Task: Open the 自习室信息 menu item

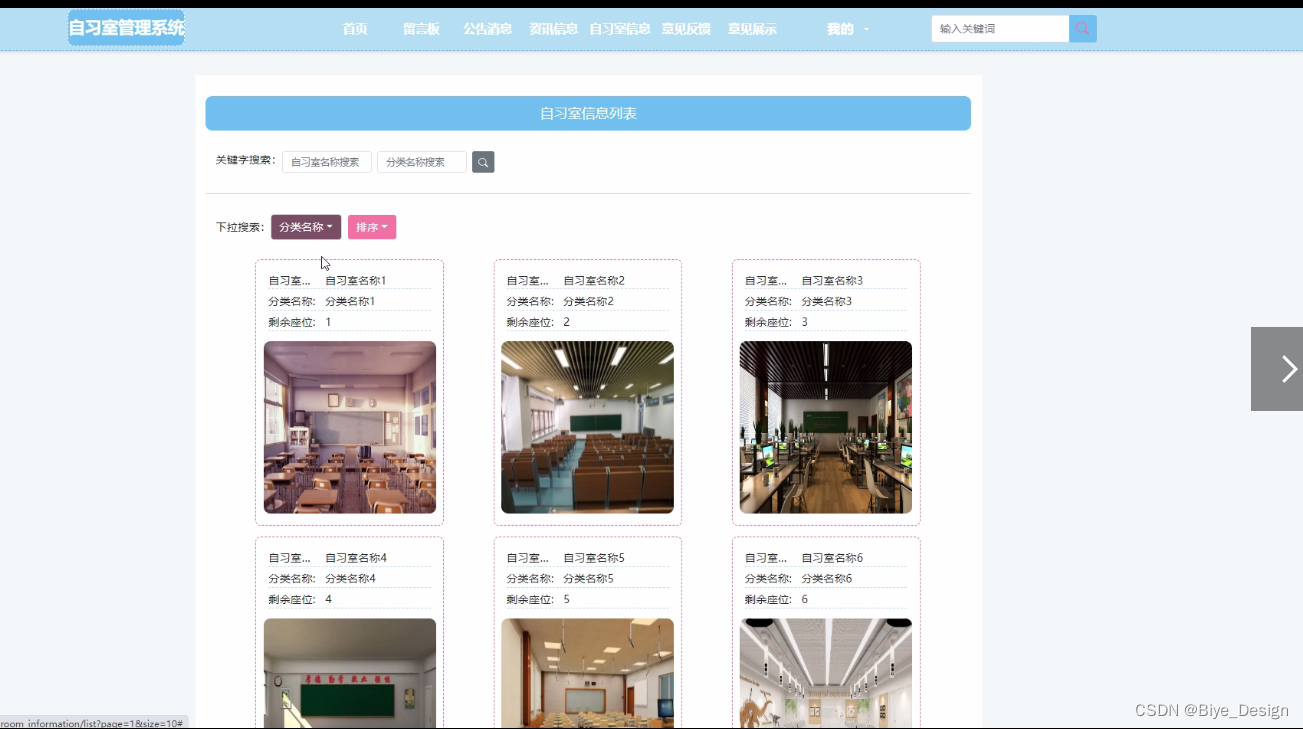Action: [x=620, y=29]
